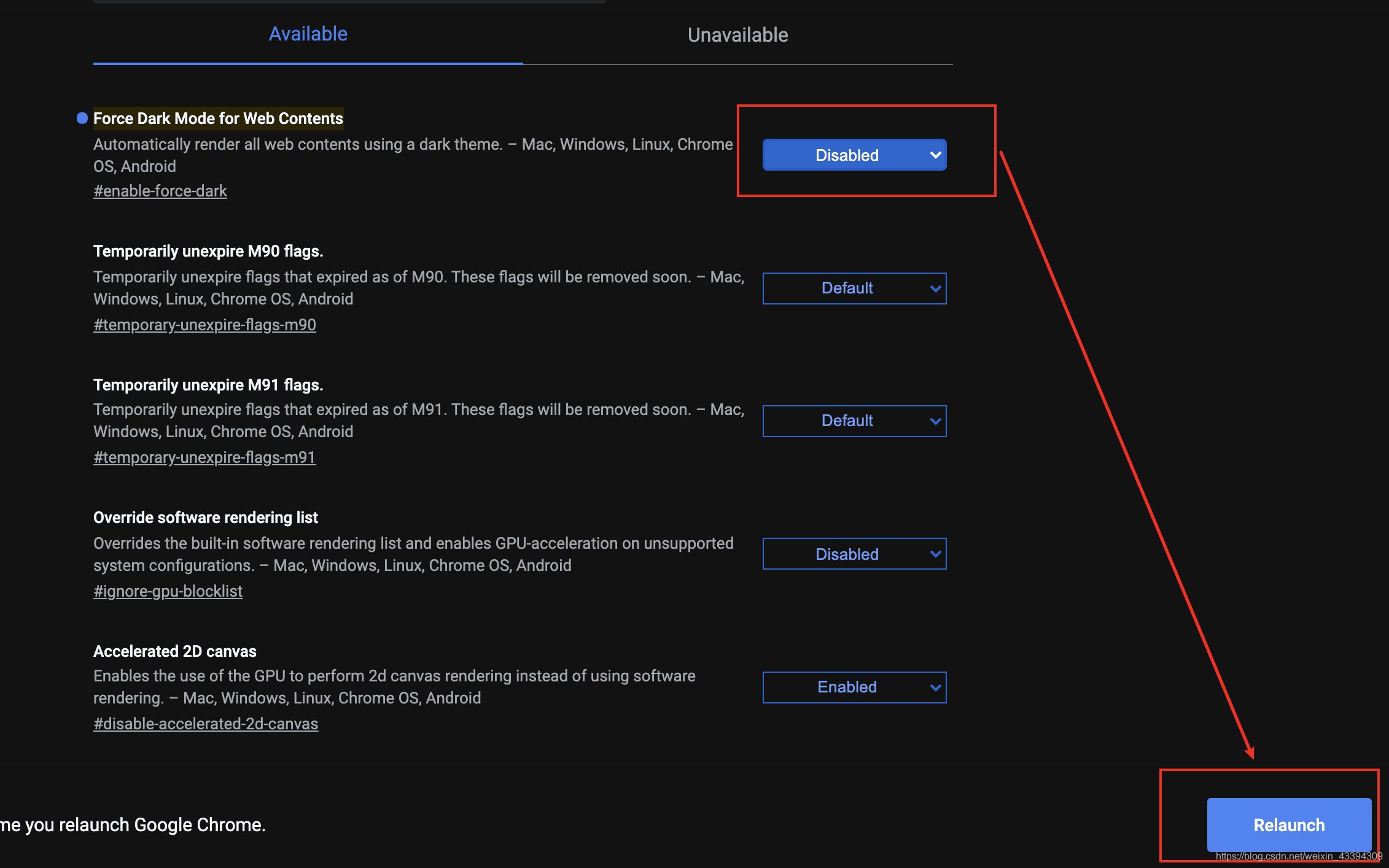Open the #ignore-gpu-blocklist link
This screenshot has height=868, width=1389.
pyautogui.click(x=168, y=591)
